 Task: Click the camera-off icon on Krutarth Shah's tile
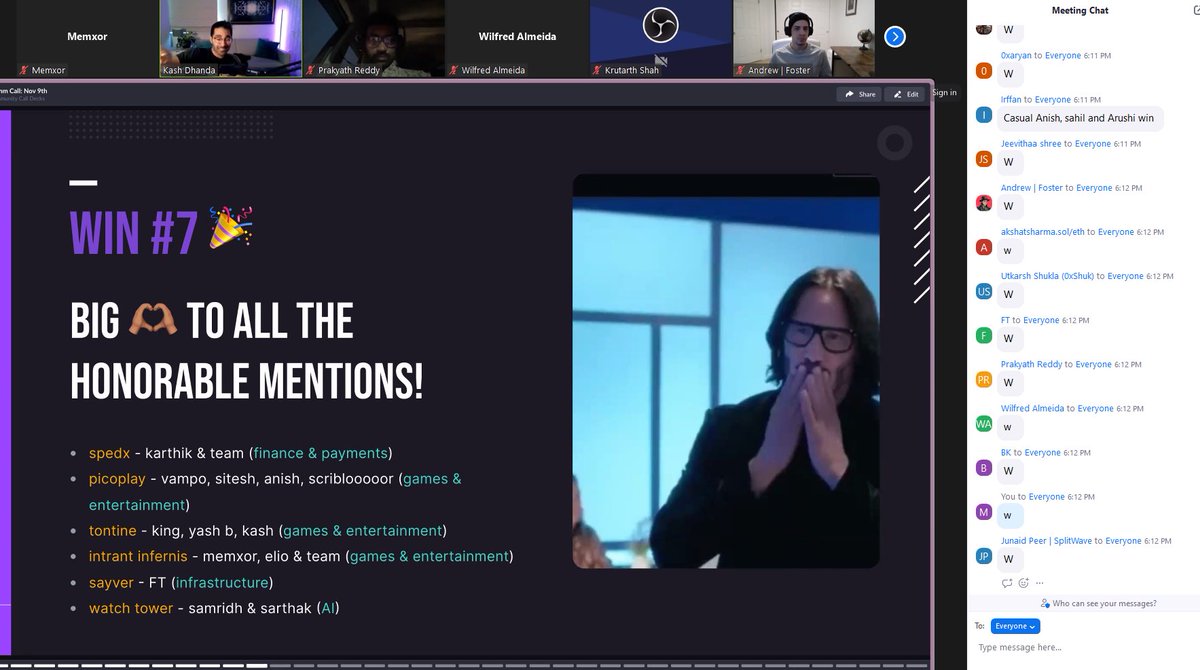661,61
